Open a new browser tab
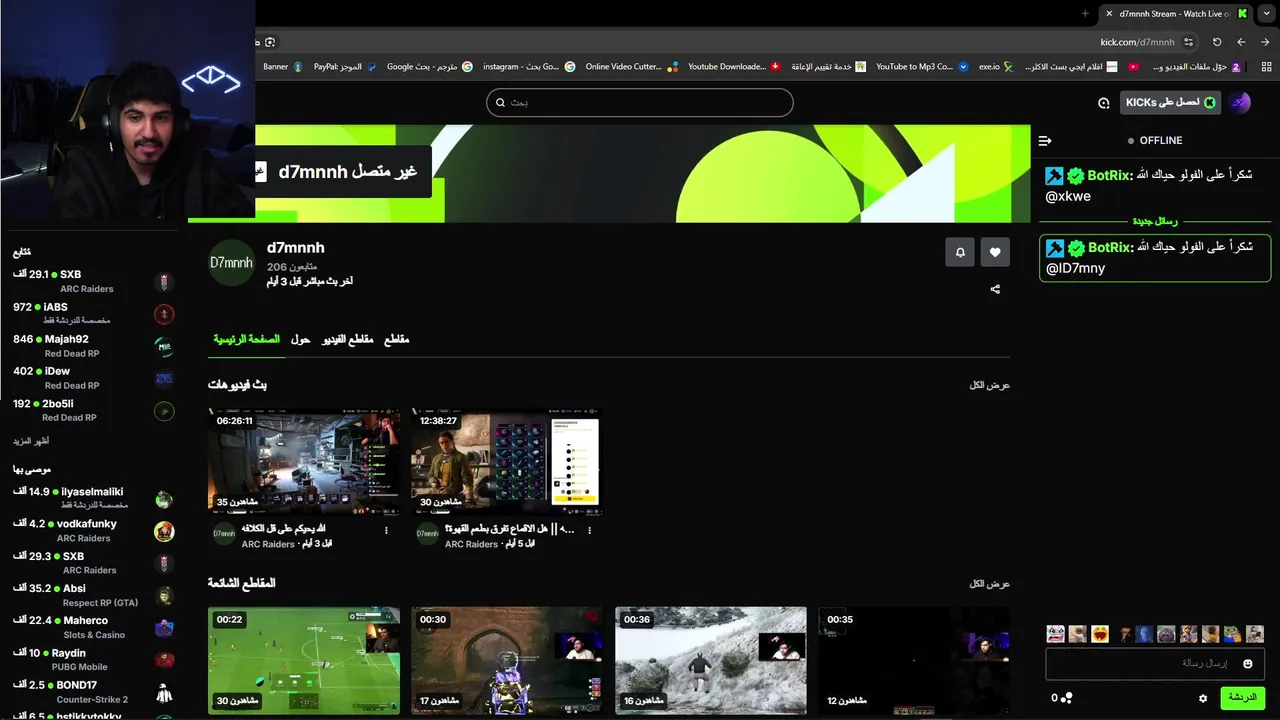Image resolution: width=1280 pixels, height=720 pixels. pos(1085,14)
